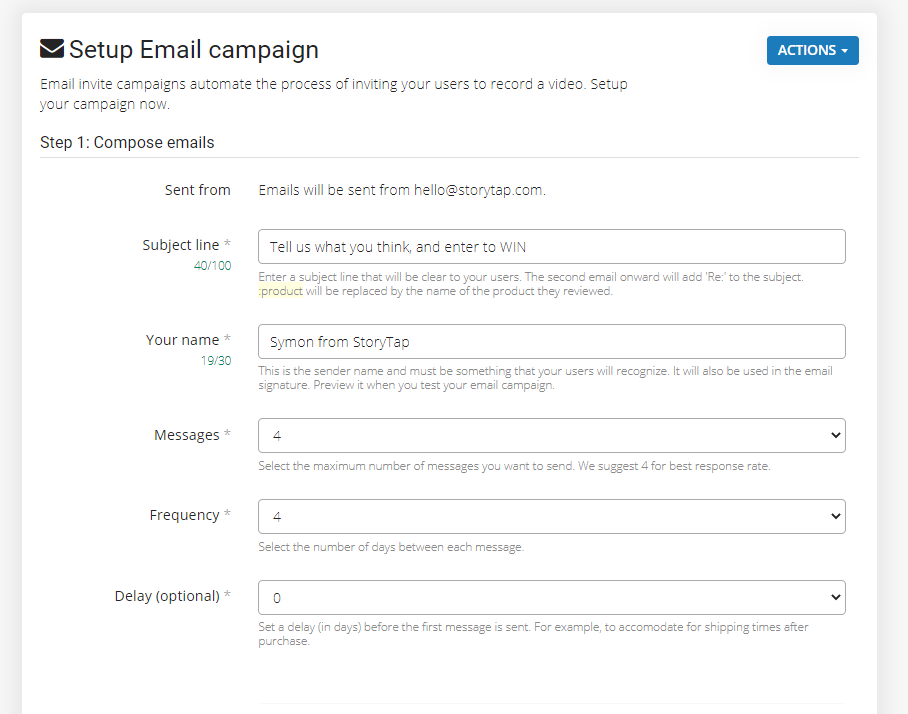Expand the Delay (optional) dropdown

click(551, 598)
